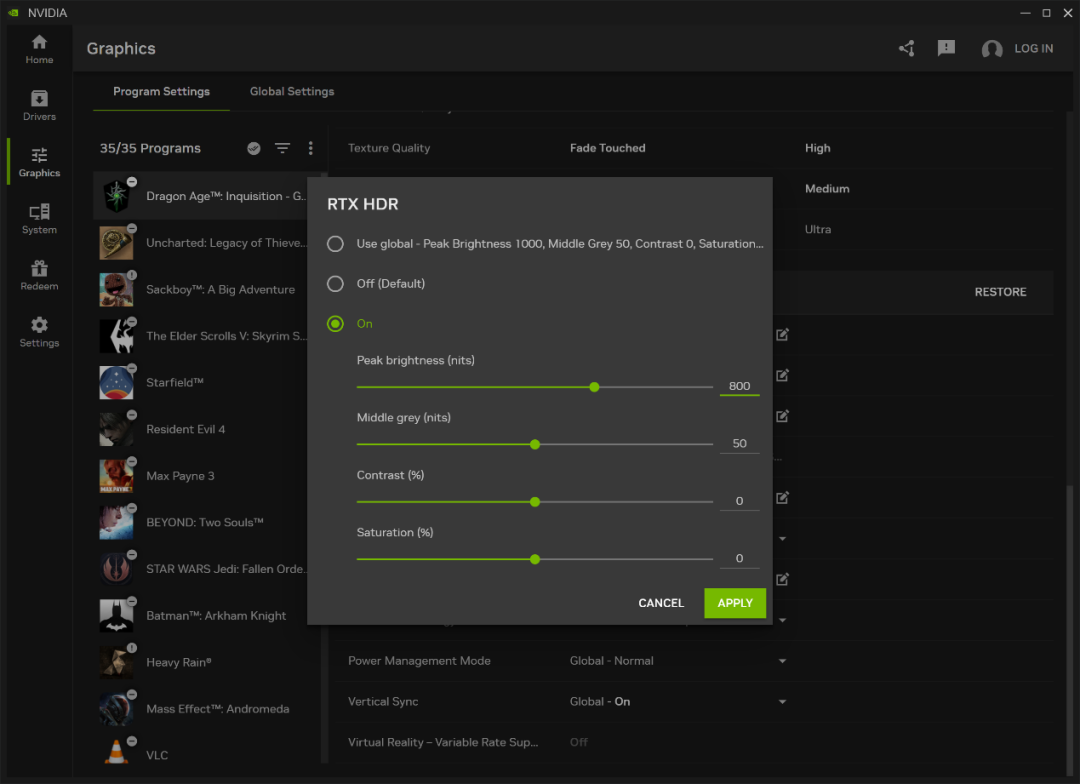Click the Apply button

click(x=735, y=603)
